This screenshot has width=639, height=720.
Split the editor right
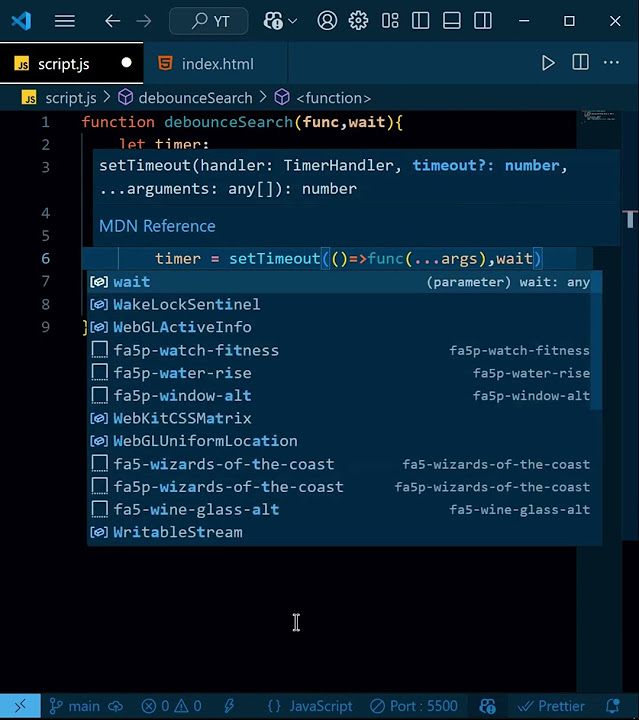pyautogui.click(x=580, y=62)
